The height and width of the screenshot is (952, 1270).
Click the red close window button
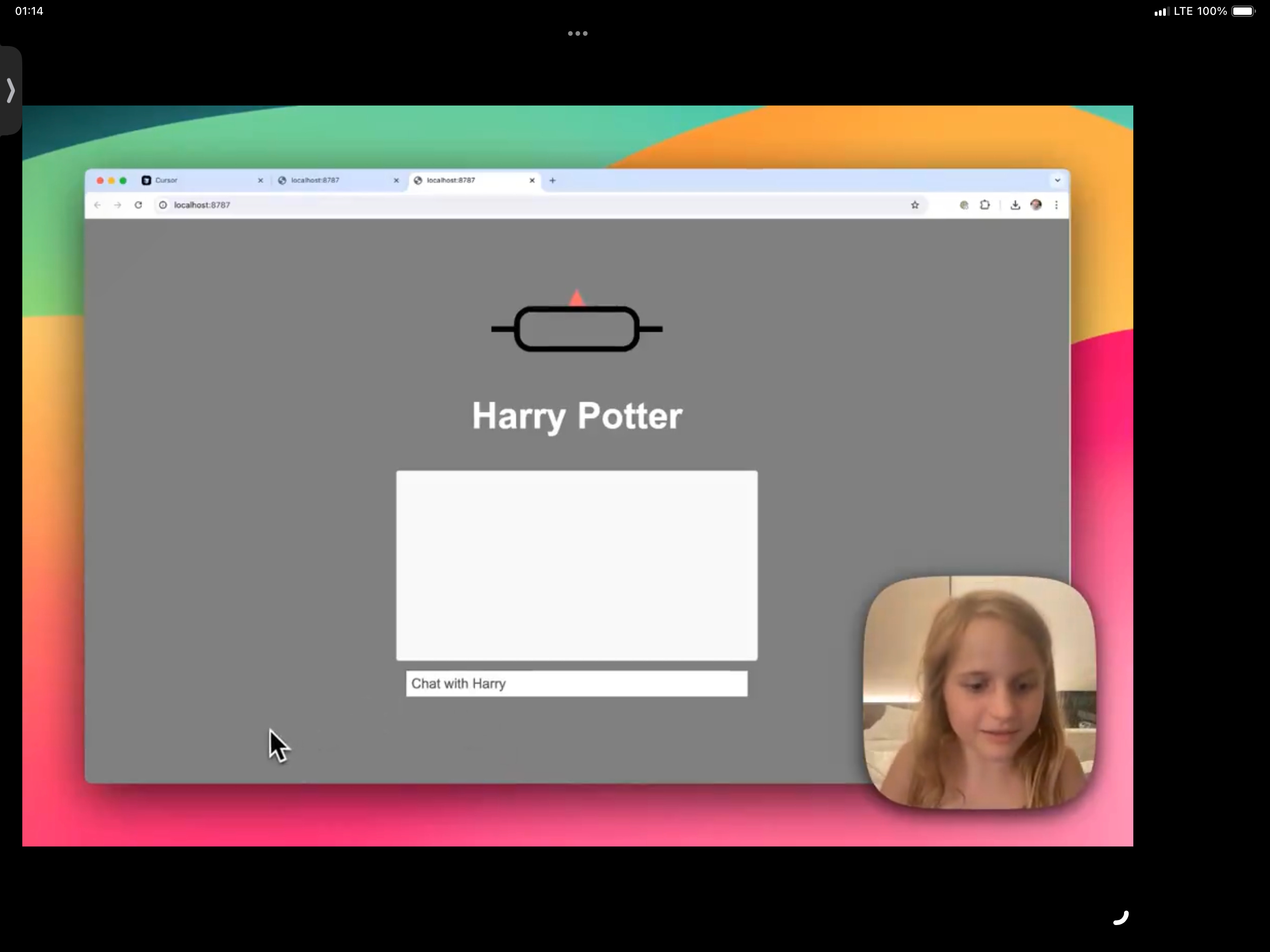tap(100, 180)
